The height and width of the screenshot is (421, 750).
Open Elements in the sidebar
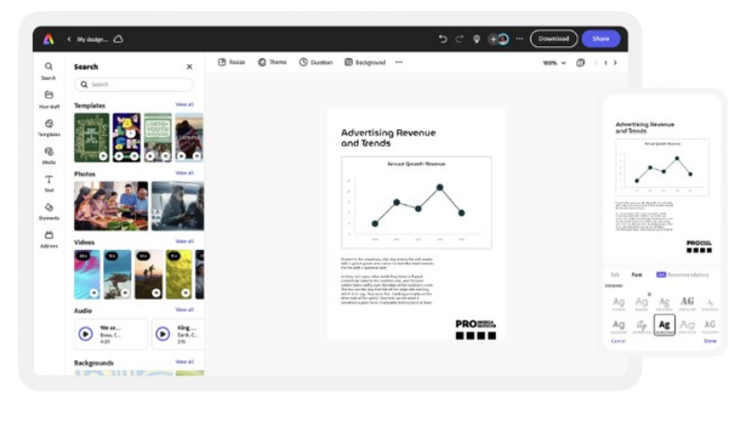(x=49, y=211)
